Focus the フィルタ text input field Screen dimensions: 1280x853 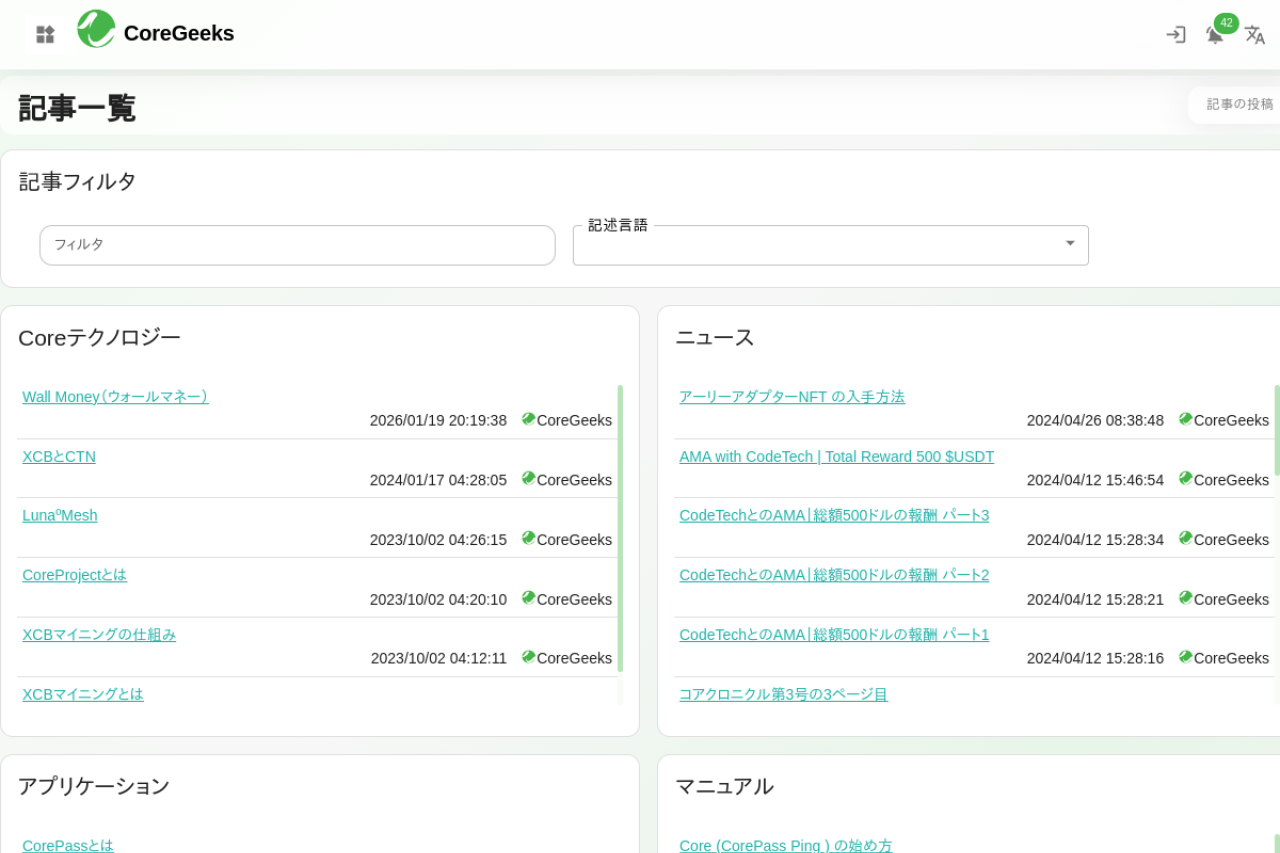[x=297, y=245]
